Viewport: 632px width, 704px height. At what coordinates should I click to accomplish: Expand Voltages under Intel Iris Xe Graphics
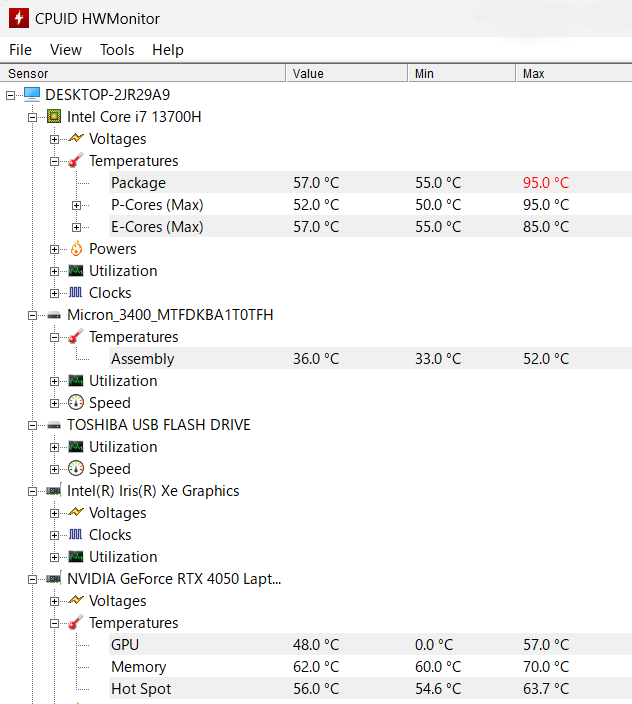pos(54,513)
